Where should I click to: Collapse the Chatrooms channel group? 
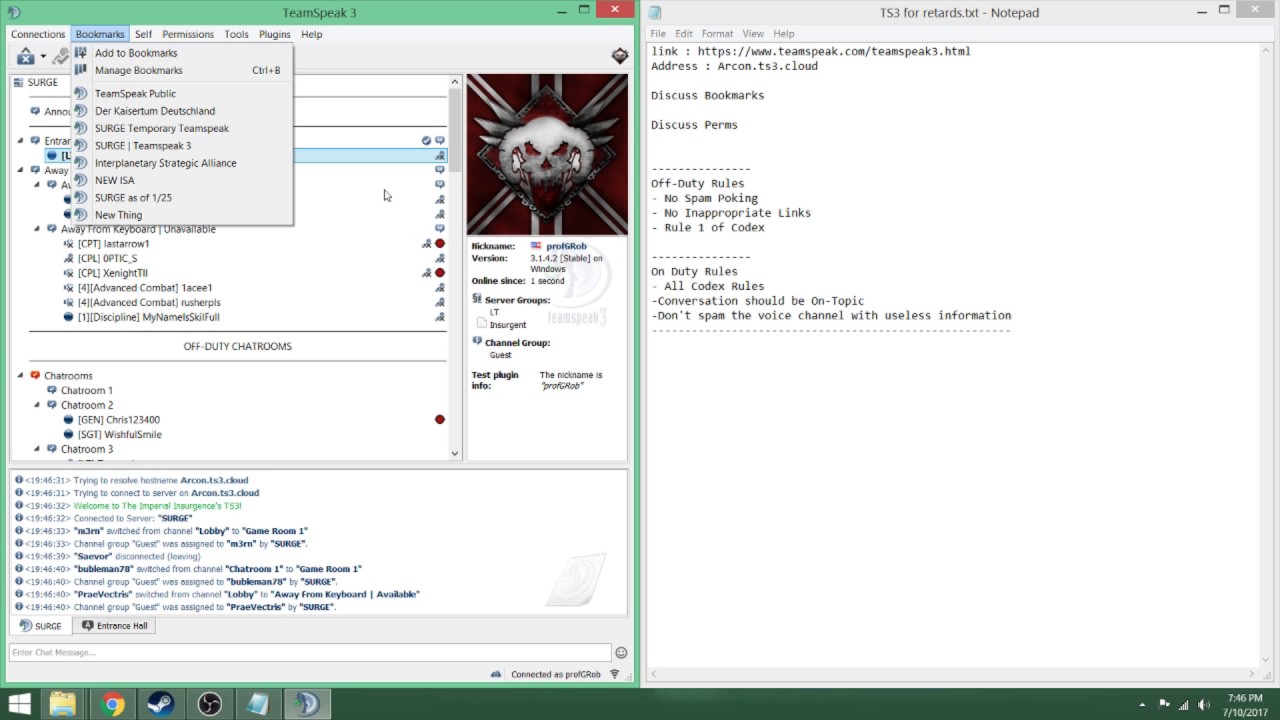tap(20, 376)
